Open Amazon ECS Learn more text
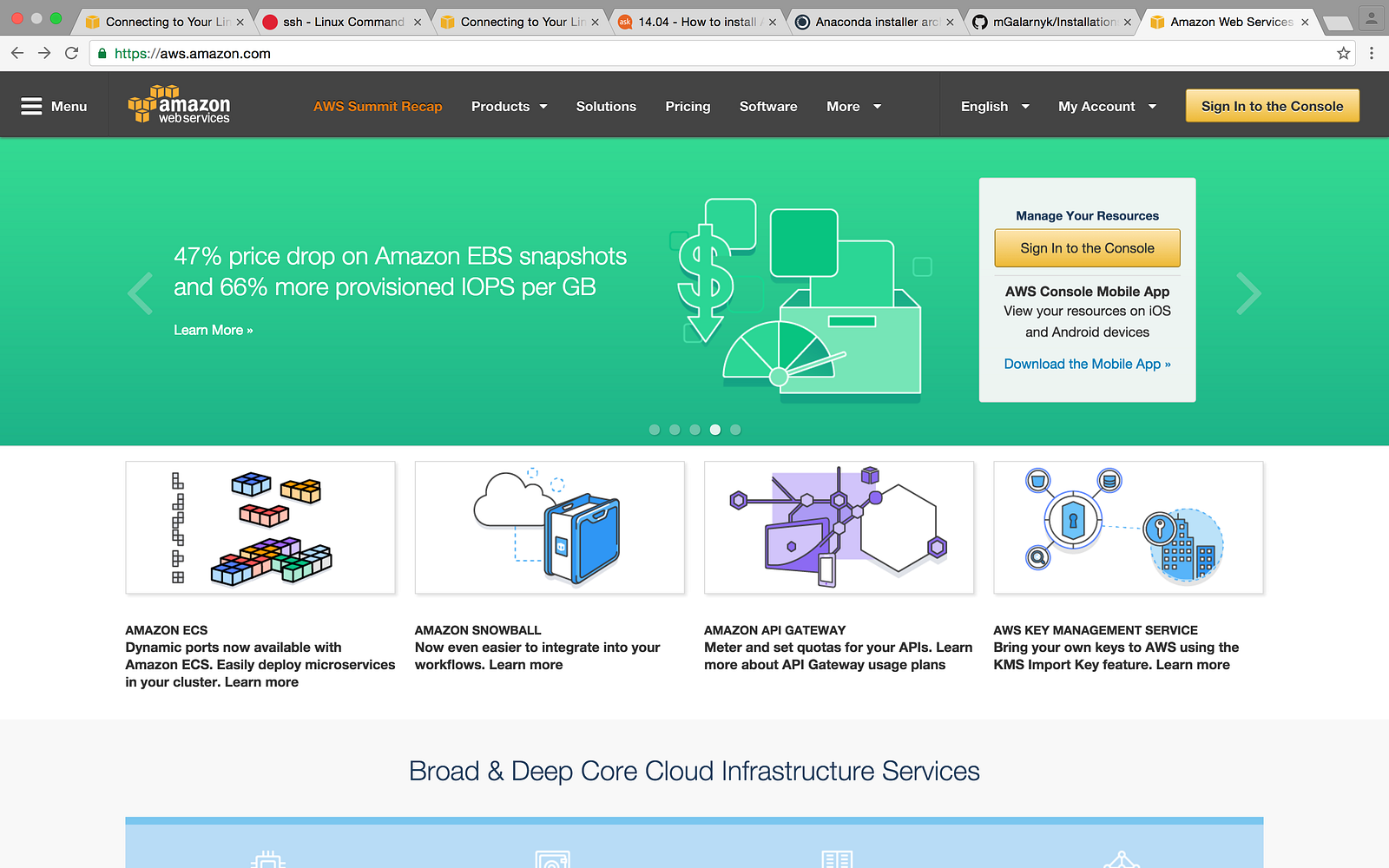 (261, 682)
